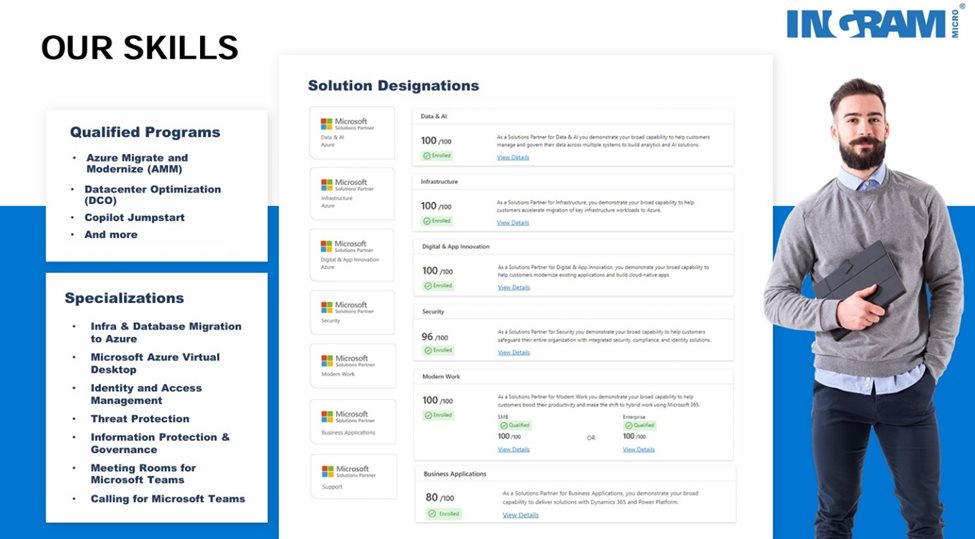
Task: Click the And more item
Action: point(111,234)
